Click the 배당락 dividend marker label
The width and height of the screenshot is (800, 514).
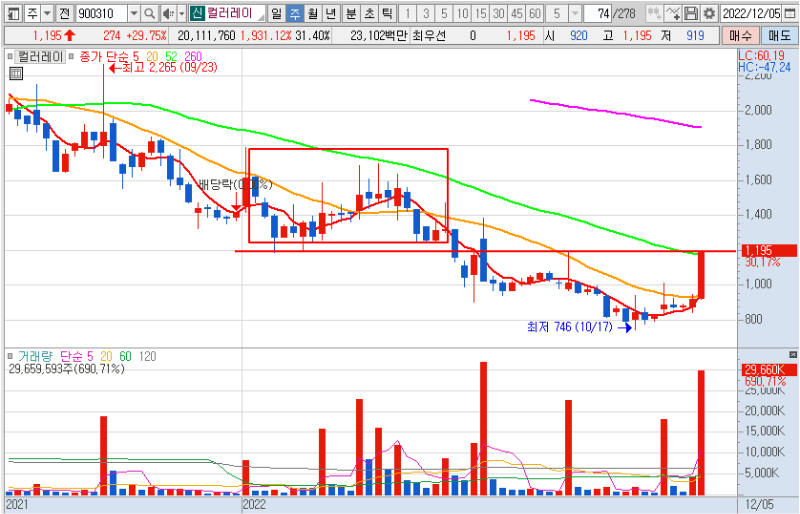pos(235,184)
